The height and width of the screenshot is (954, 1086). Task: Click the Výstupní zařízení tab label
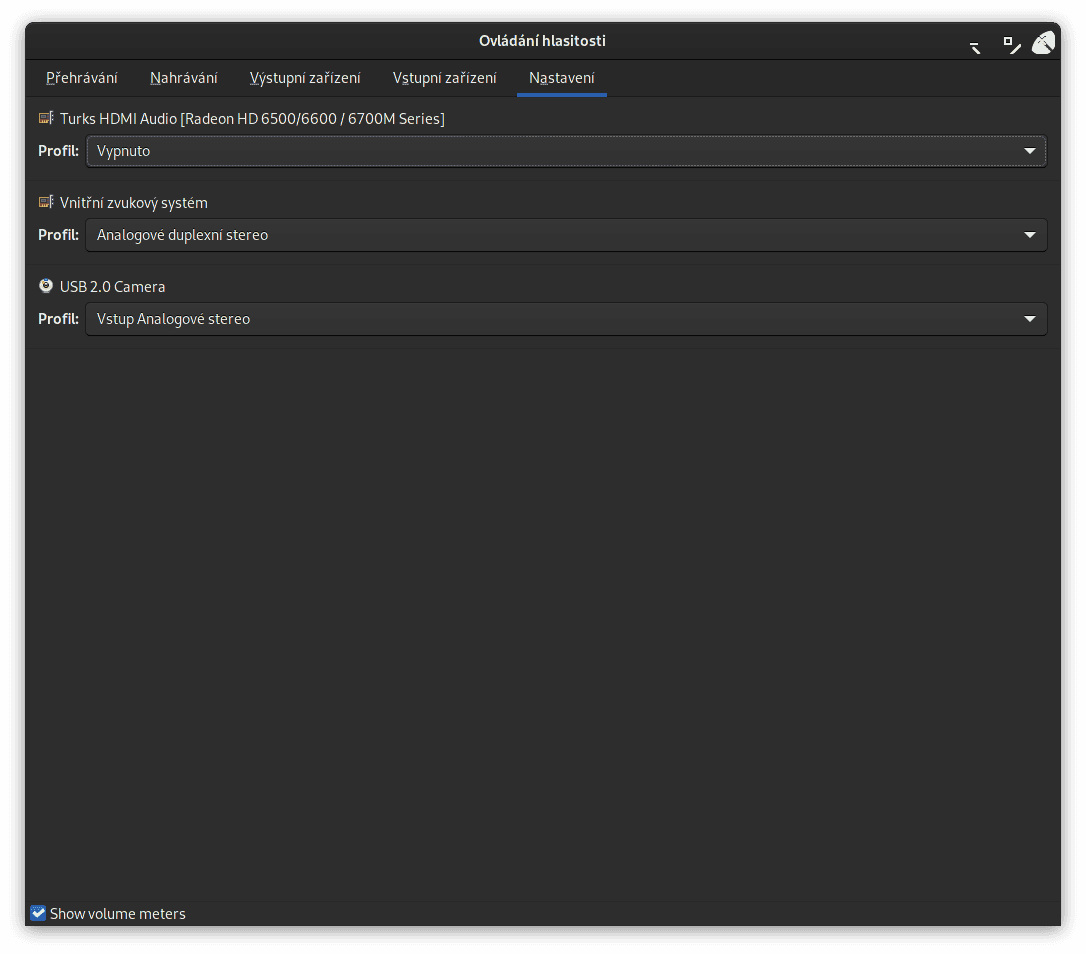tap(305, 77)
